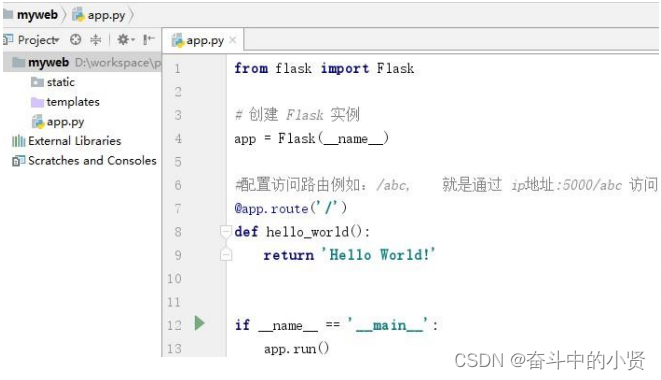This screenshot has width=661, height=380.
Task: Click 'from flask import Flask' code line
Action: point(324,68)
